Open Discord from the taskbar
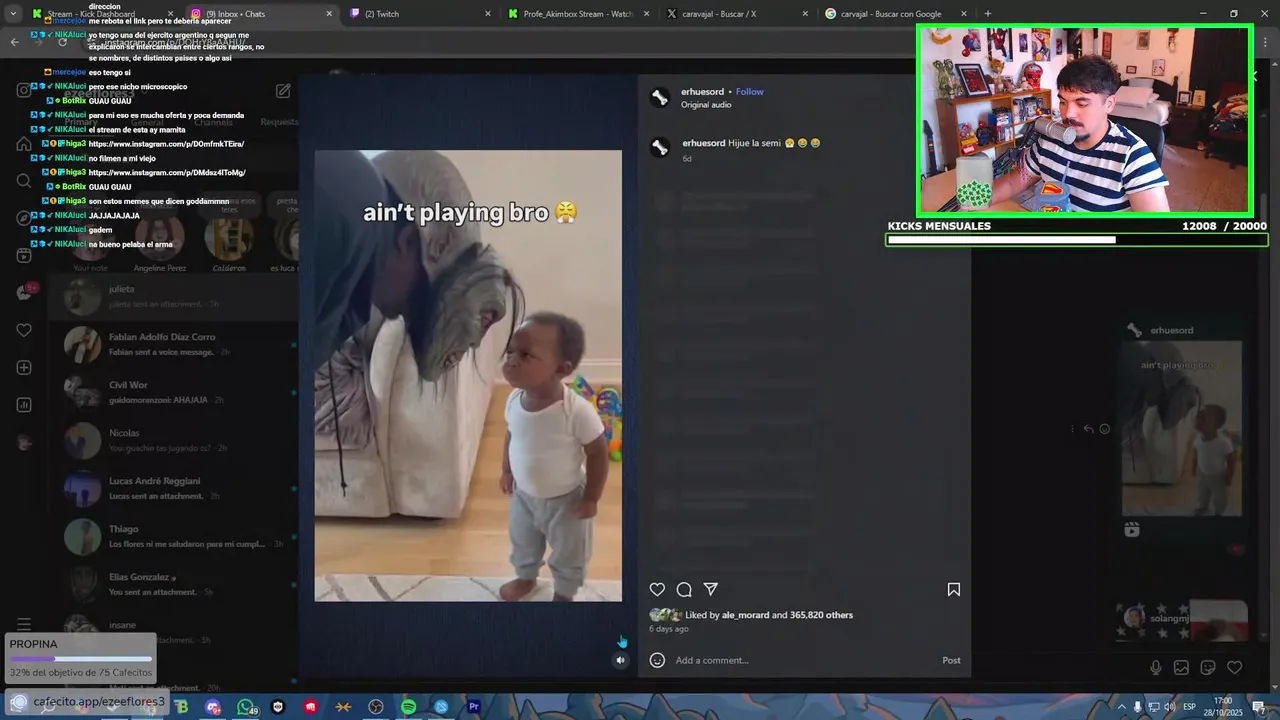This screenshot has height=720, width=1280. coord(213,707)
